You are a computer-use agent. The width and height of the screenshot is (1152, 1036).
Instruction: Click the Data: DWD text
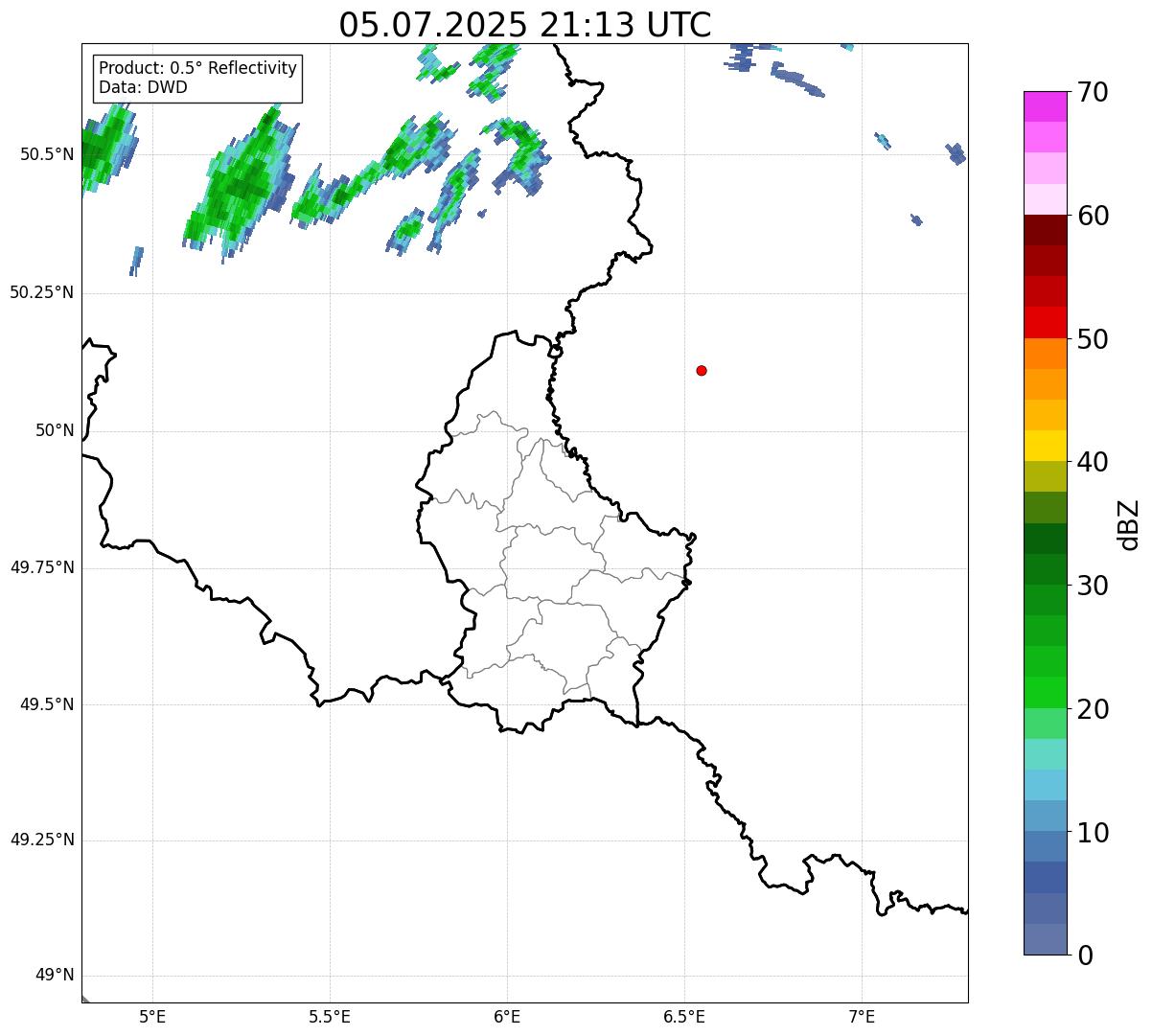coord(144,88)
